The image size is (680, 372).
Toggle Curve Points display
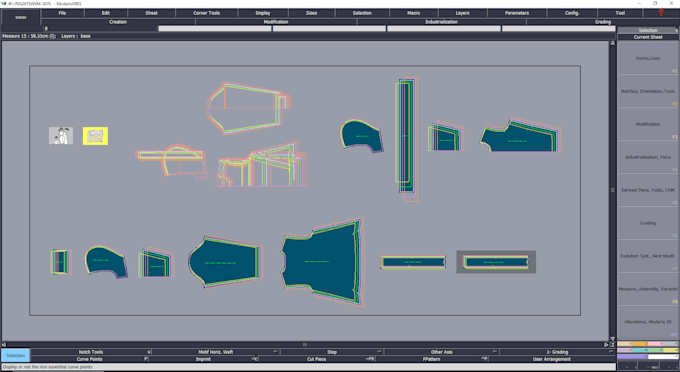click(x=90, y=359)
